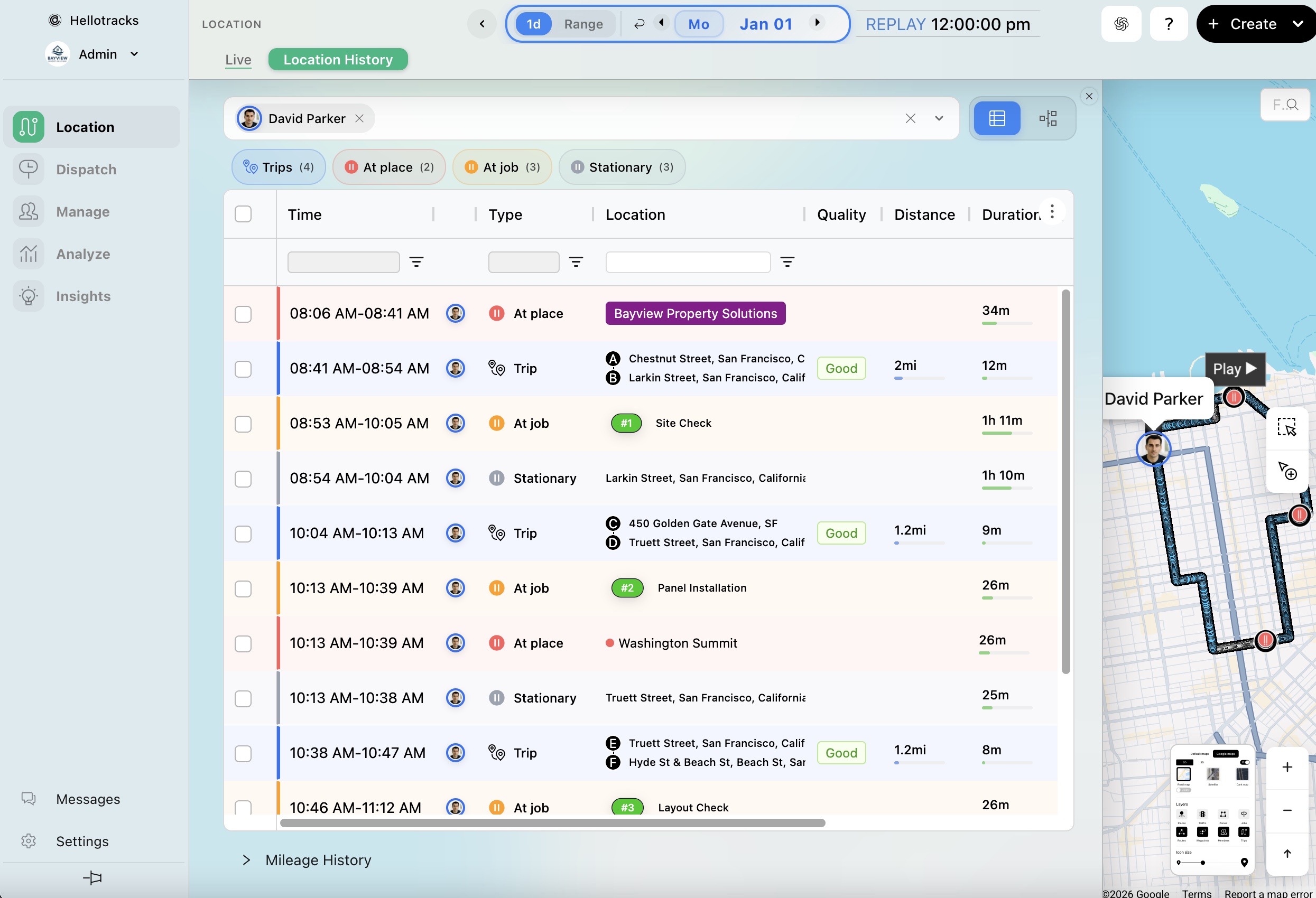The image size is (1316, 898).
Task: Open the Create button dropdown arrow
Action: (x=1298, y=24)
